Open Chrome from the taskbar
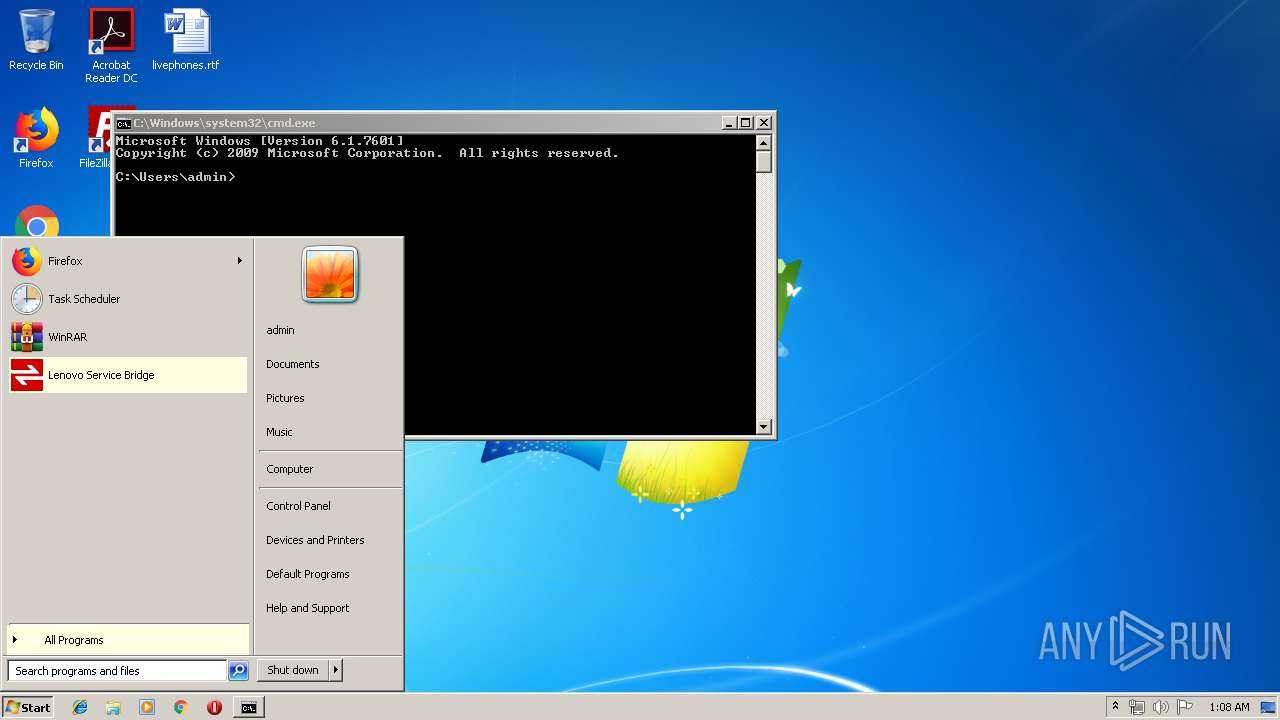Image resolution: width=1280 pixels, height=720 pixels. [x=180, y=707]
